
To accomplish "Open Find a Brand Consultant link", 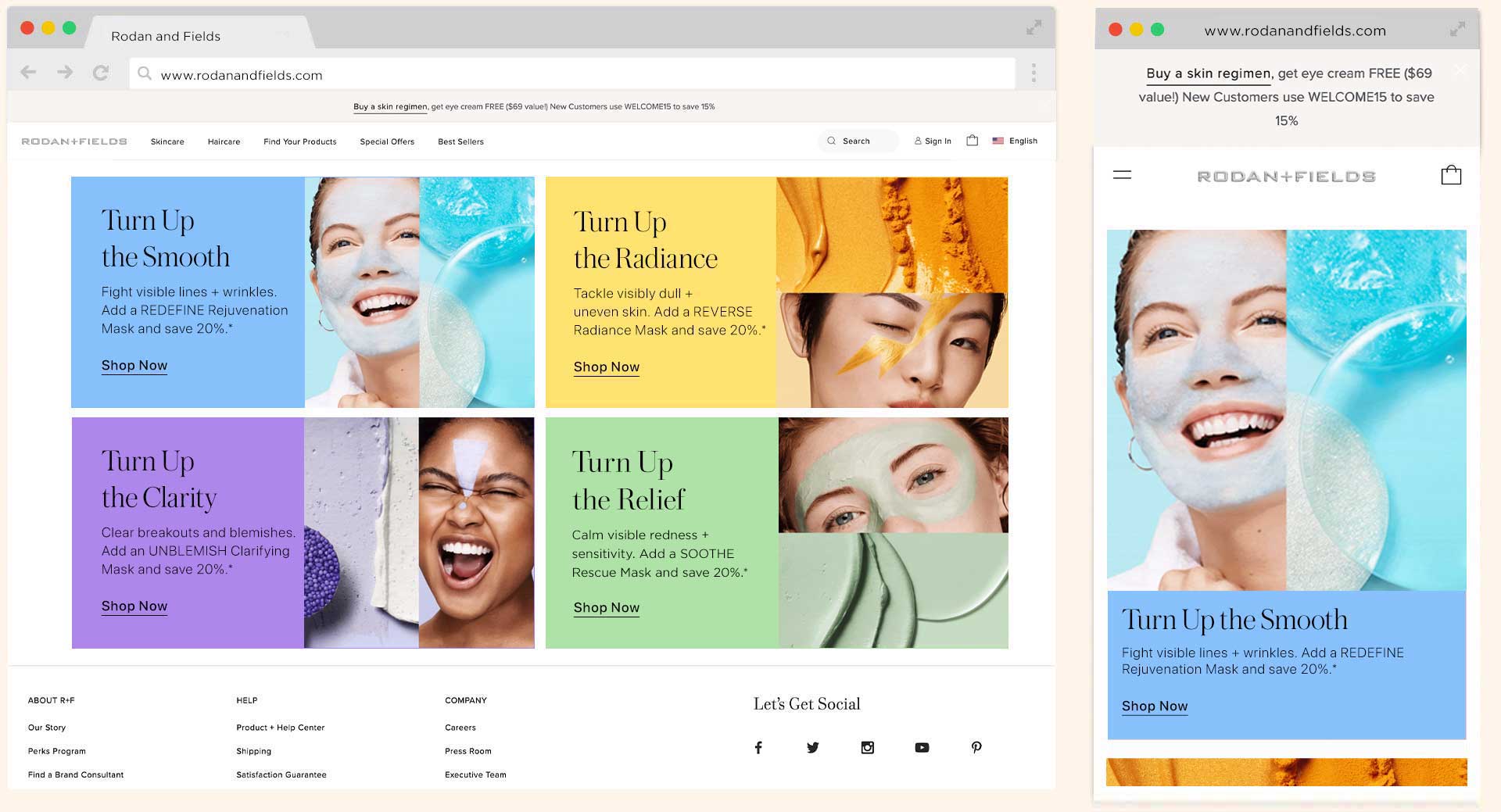I will coord(76,774).
